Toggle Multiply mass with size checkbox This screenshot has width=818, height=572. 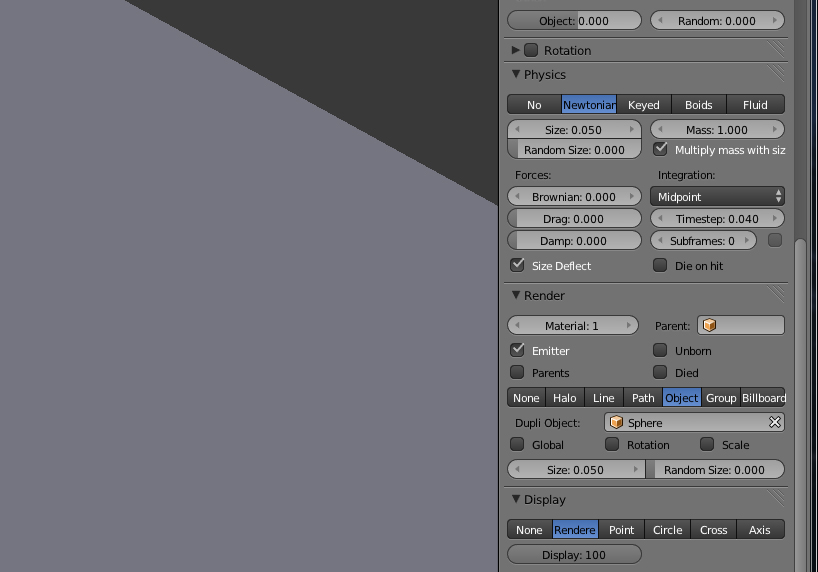(660, 149)
